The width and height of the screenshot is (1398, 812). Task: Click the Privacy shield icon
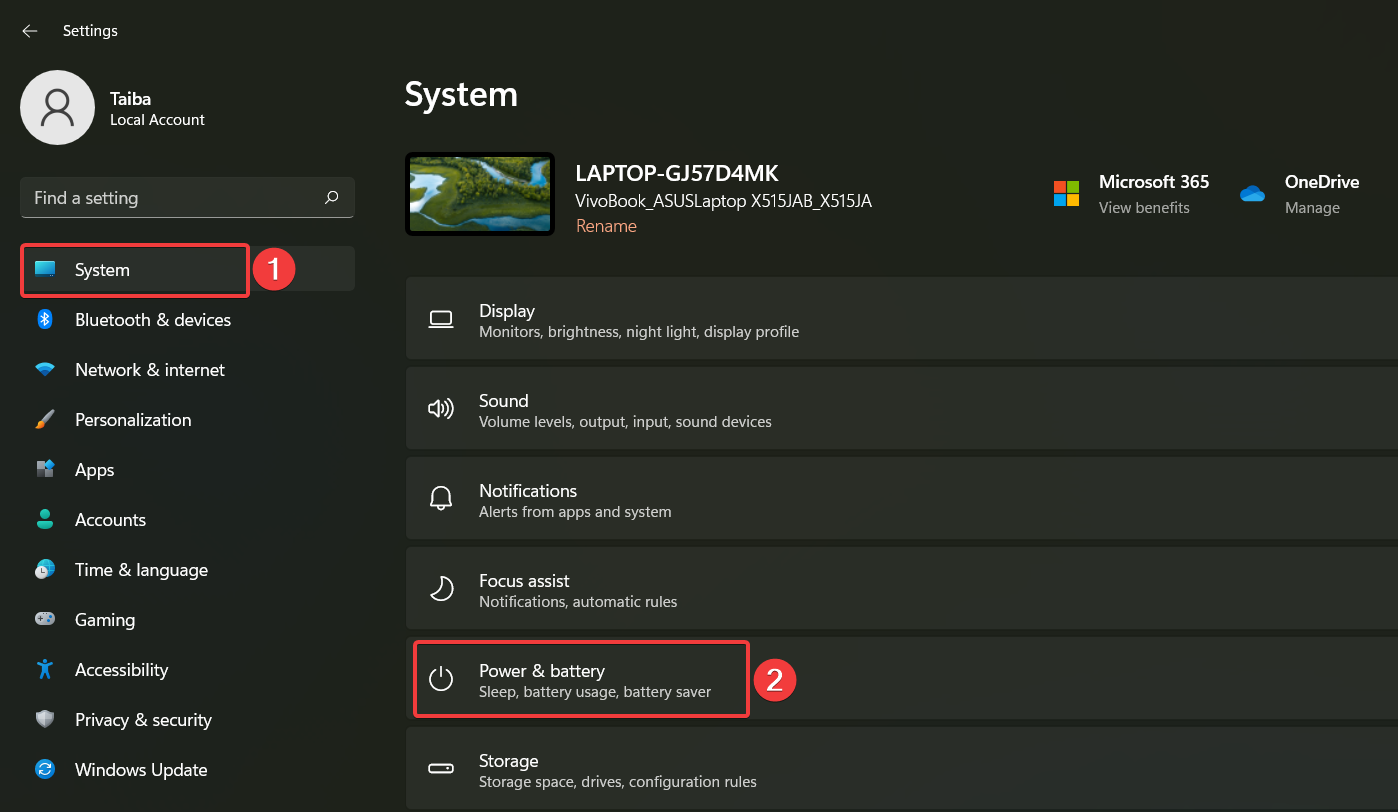[x=45, y=720]
